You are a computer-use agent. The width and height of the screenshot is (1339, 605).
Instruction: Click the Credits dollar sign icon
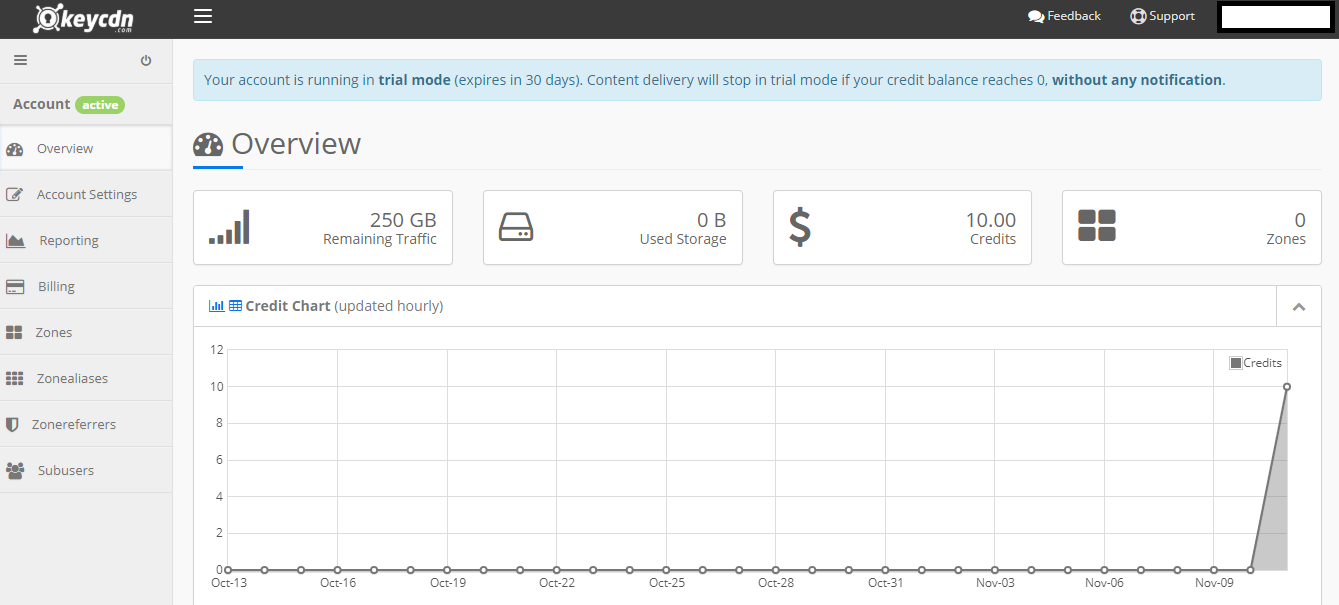[800, 227]
